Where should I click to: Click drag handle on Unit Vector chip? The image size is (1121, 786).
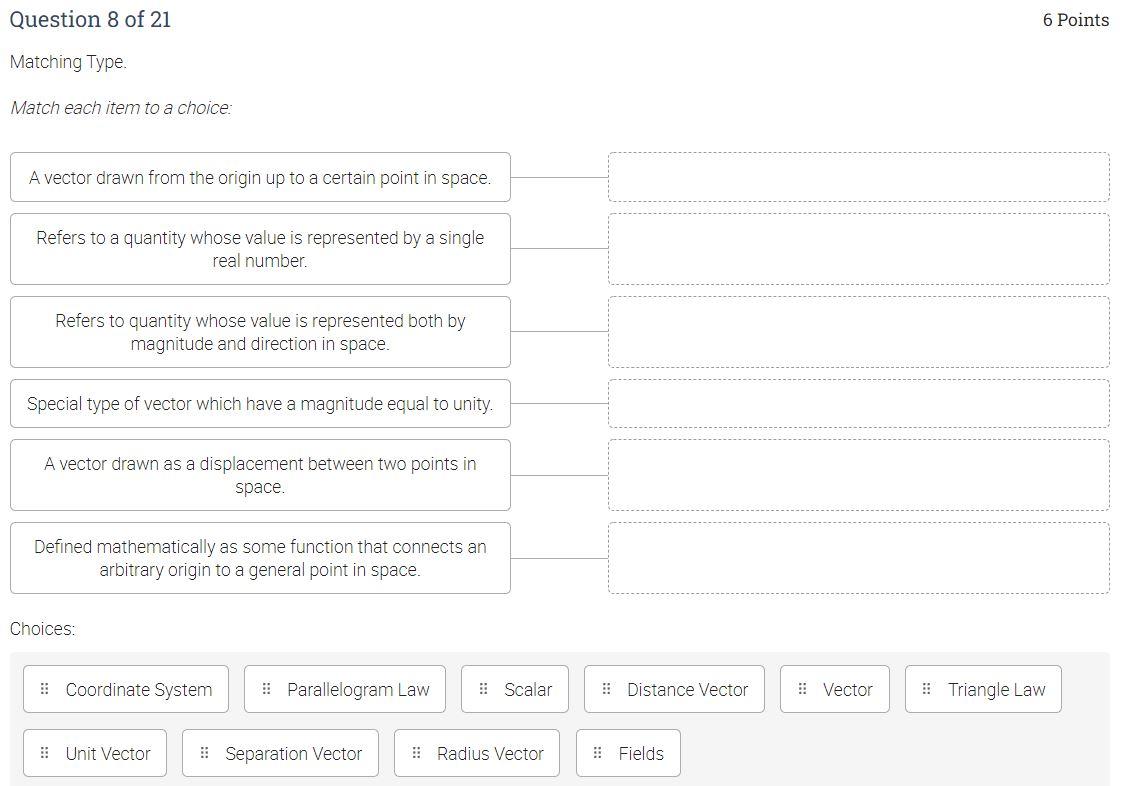click(44, 753)
